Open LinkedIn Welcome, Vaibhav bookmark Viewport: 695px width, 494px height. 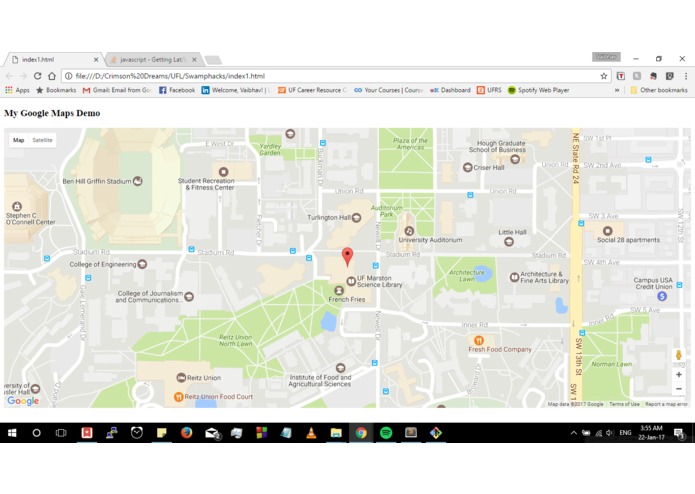click(236, 90)
